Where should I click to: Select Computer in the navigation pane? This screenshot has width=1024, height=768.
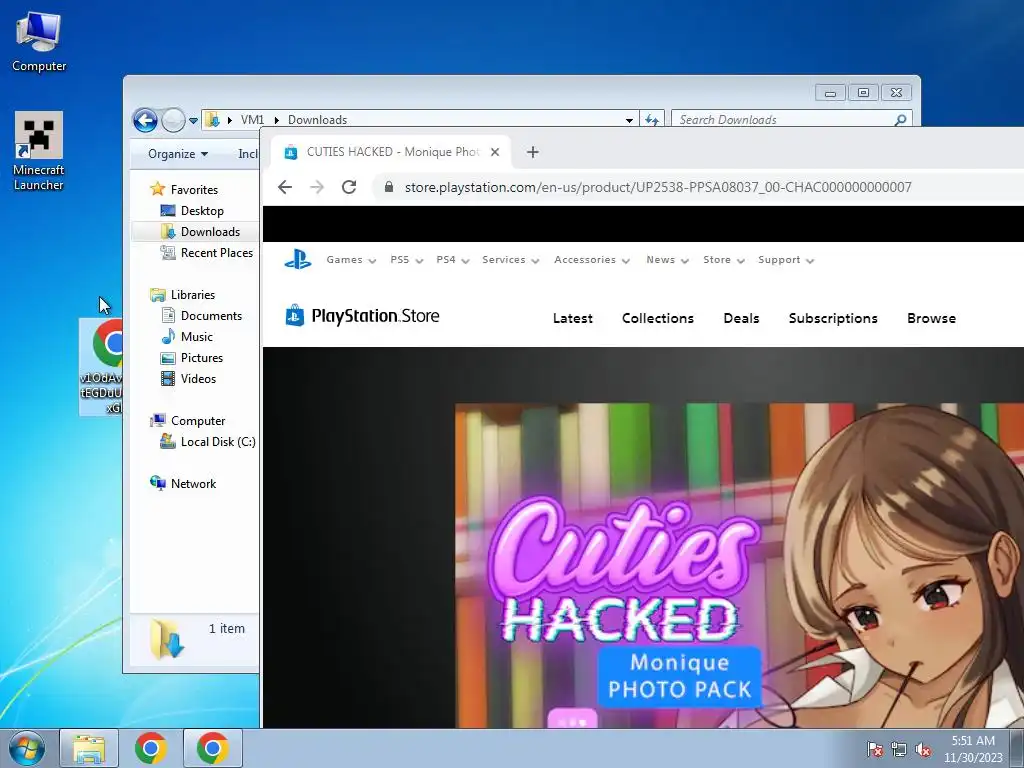198,421
